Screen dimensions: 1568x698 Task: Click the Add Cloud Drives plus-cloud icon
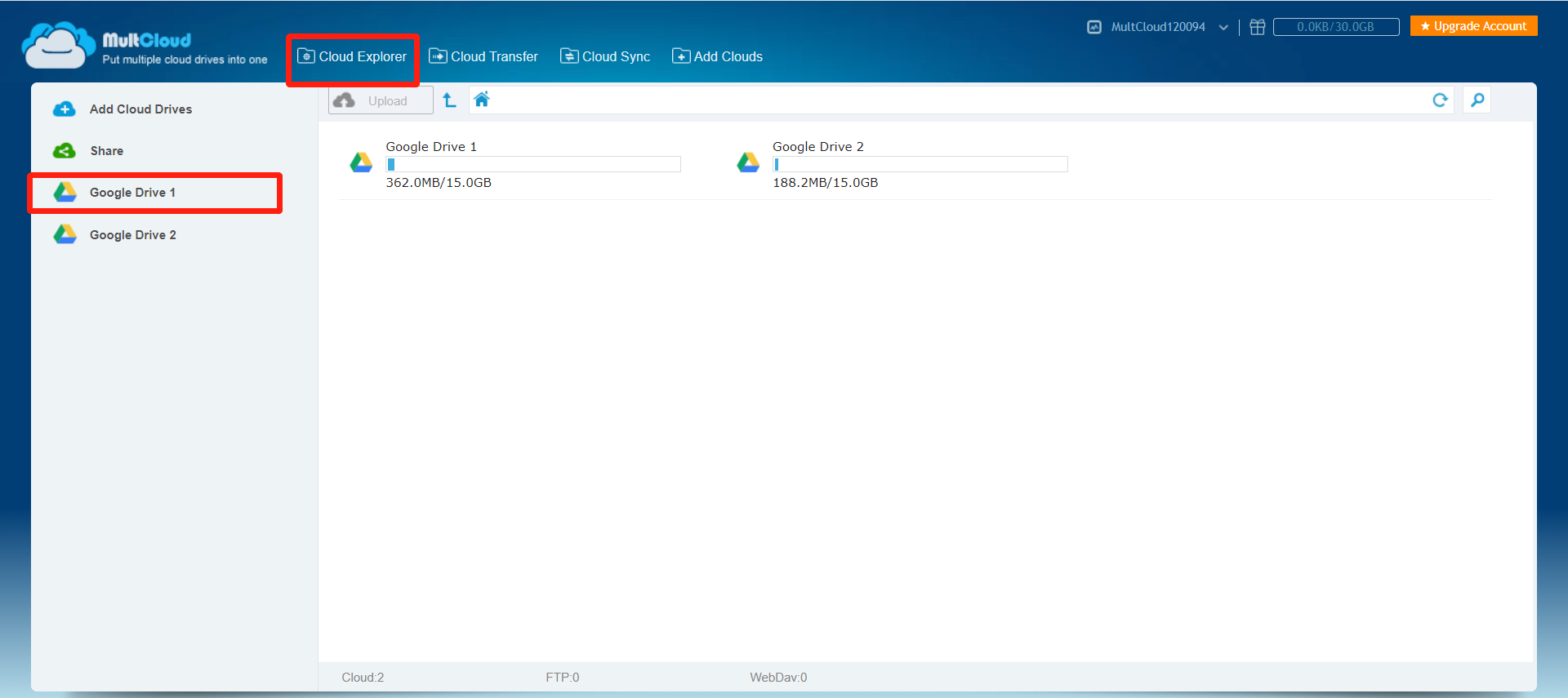point(65,109)
